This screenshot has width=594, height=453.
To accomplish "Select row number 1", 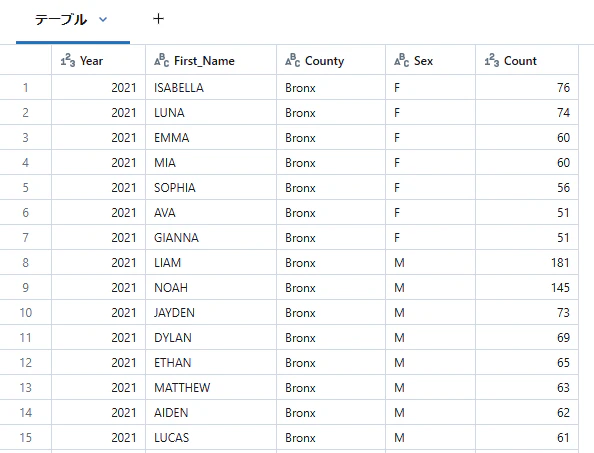I will click(x=25, y=87).
